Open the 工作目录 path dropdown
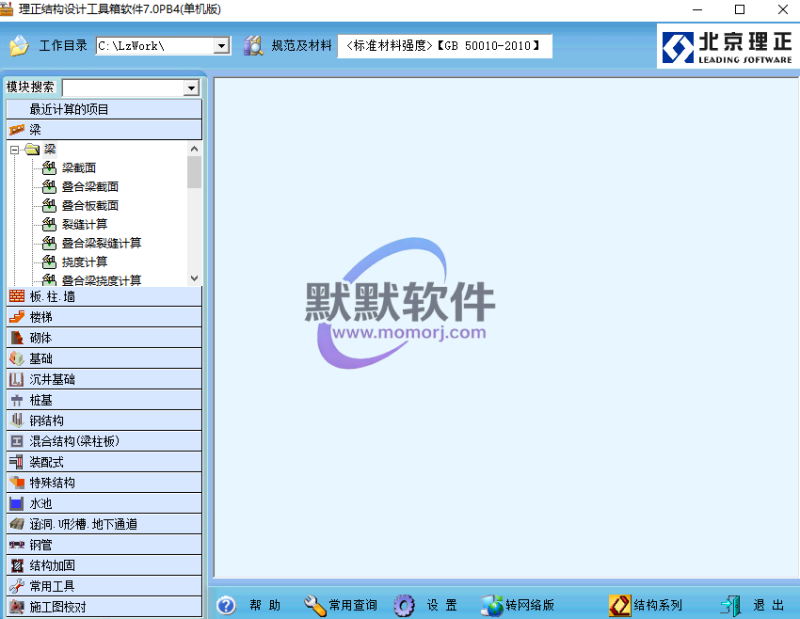 tap(221, 46)
